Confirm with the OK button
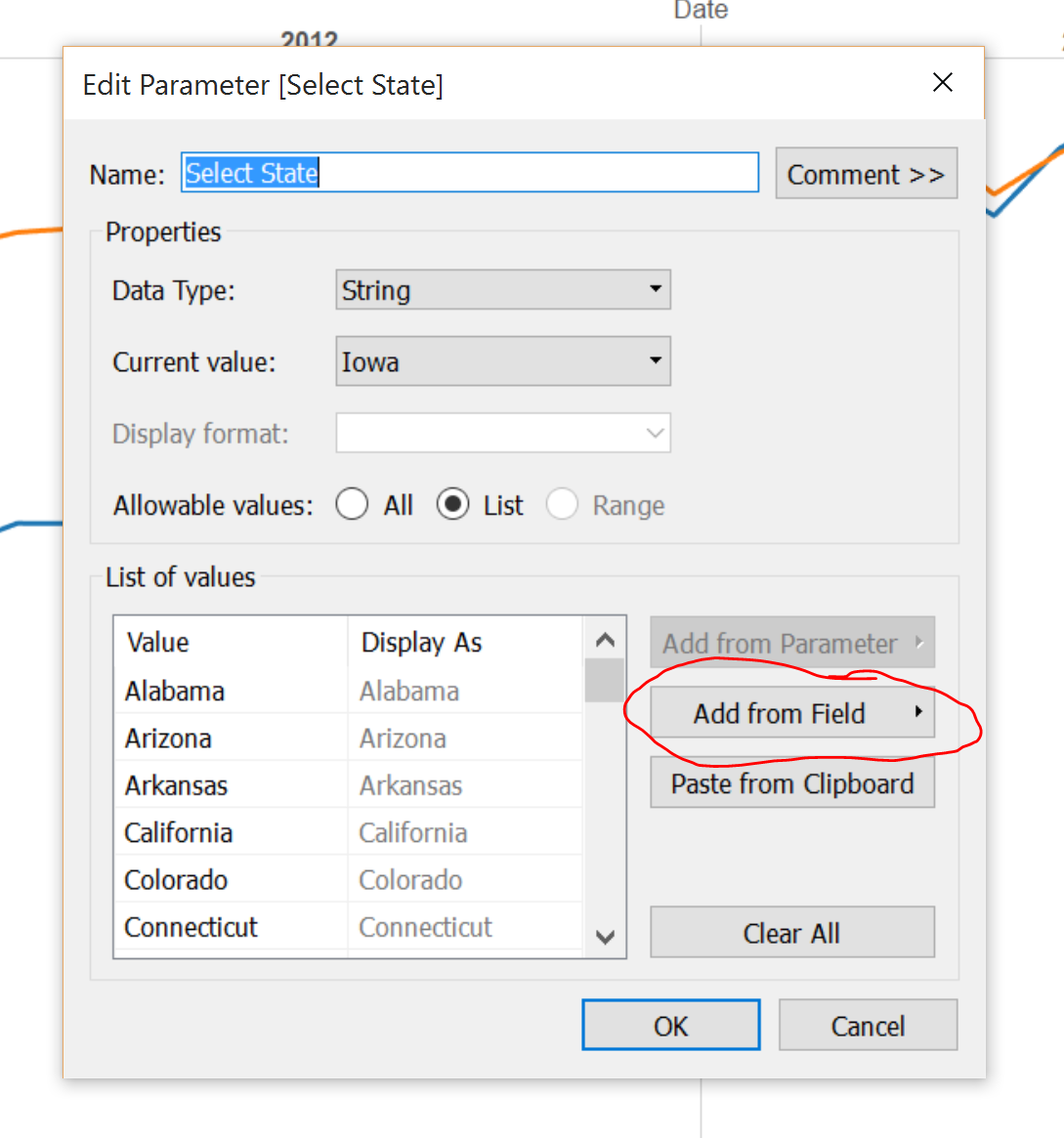Screen dimensions: 1064x1138 click(670, 1026)
